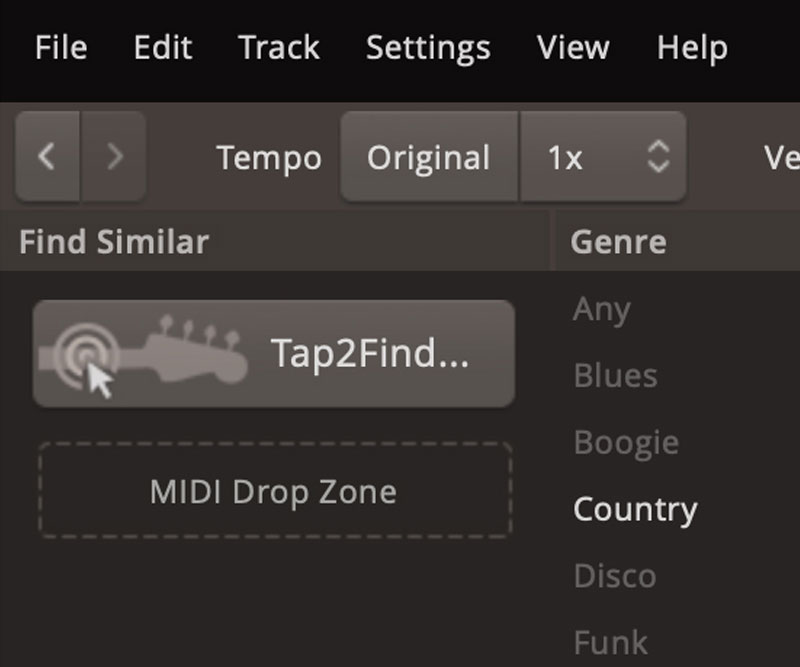Select the Boogie genre filter
This screenshot has height=667, width=800.
click(x=626, y=442)
